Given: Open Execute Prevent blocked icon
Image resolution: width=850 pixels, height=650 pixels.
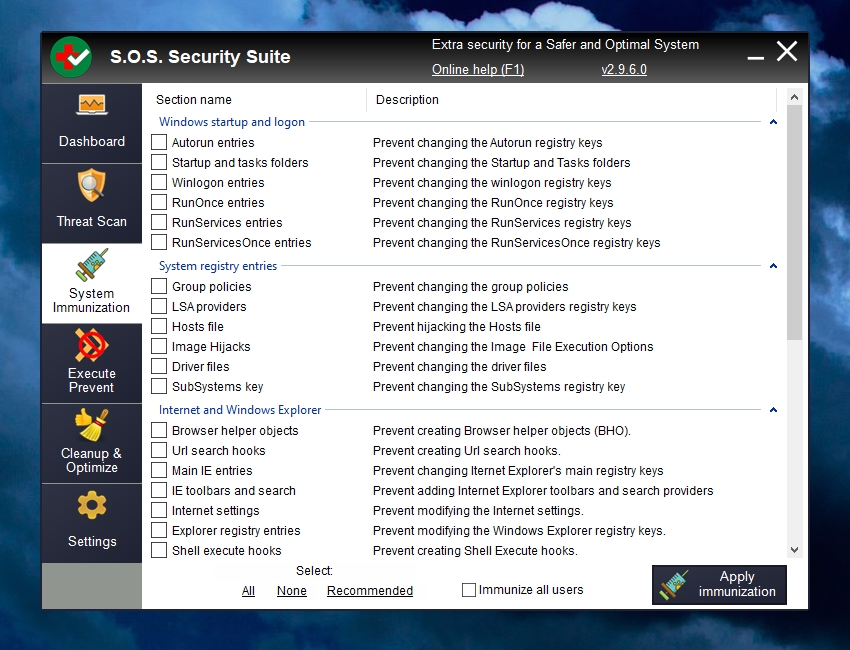Looking at the screenshot, I should [x=92, y=345].
